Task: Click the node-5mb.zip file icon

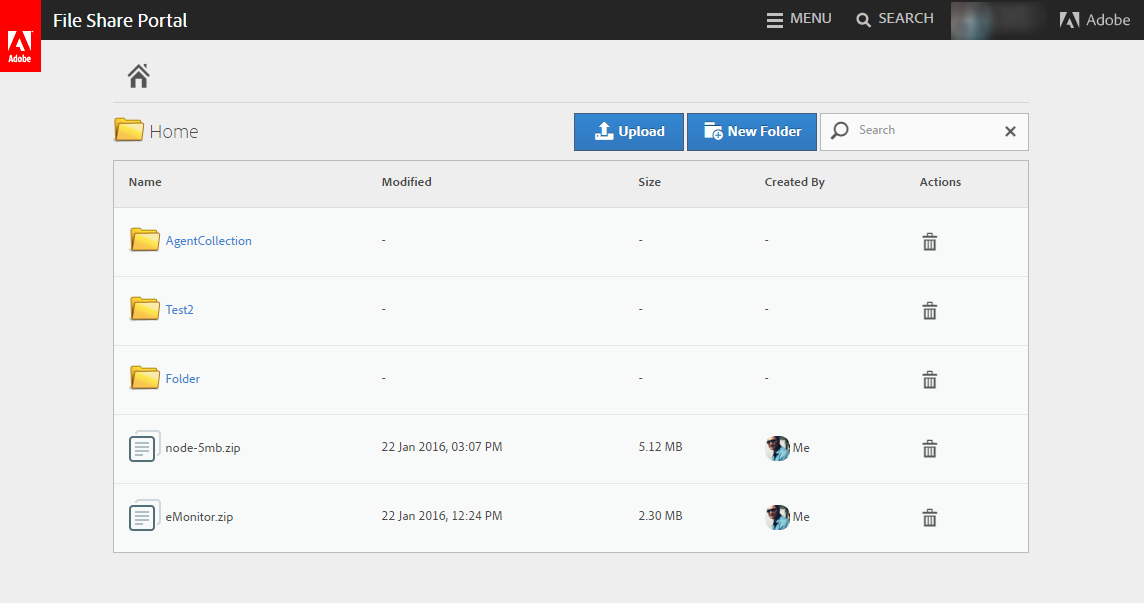Action: click(144, 447)
